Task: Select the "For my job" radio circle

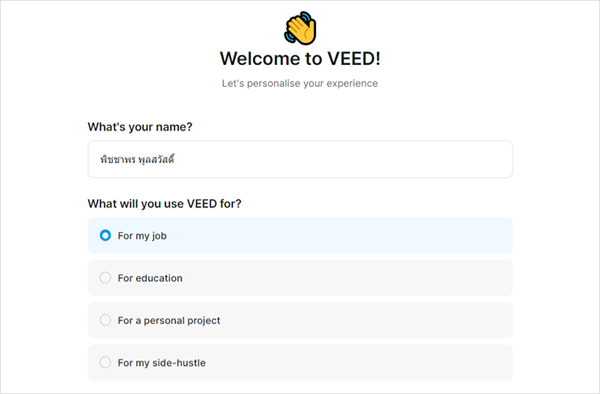Action: [105, 235]
